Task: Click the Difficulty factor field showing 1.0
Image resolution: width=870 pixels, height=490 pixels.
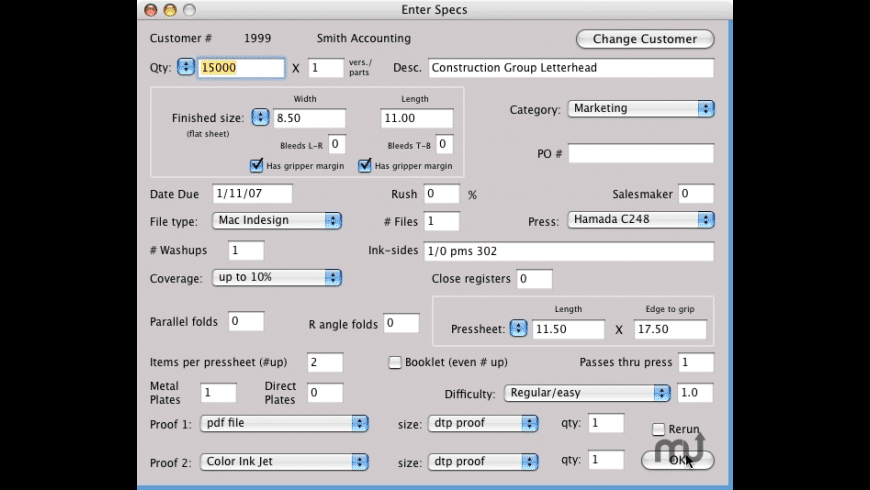Action: 695,393
